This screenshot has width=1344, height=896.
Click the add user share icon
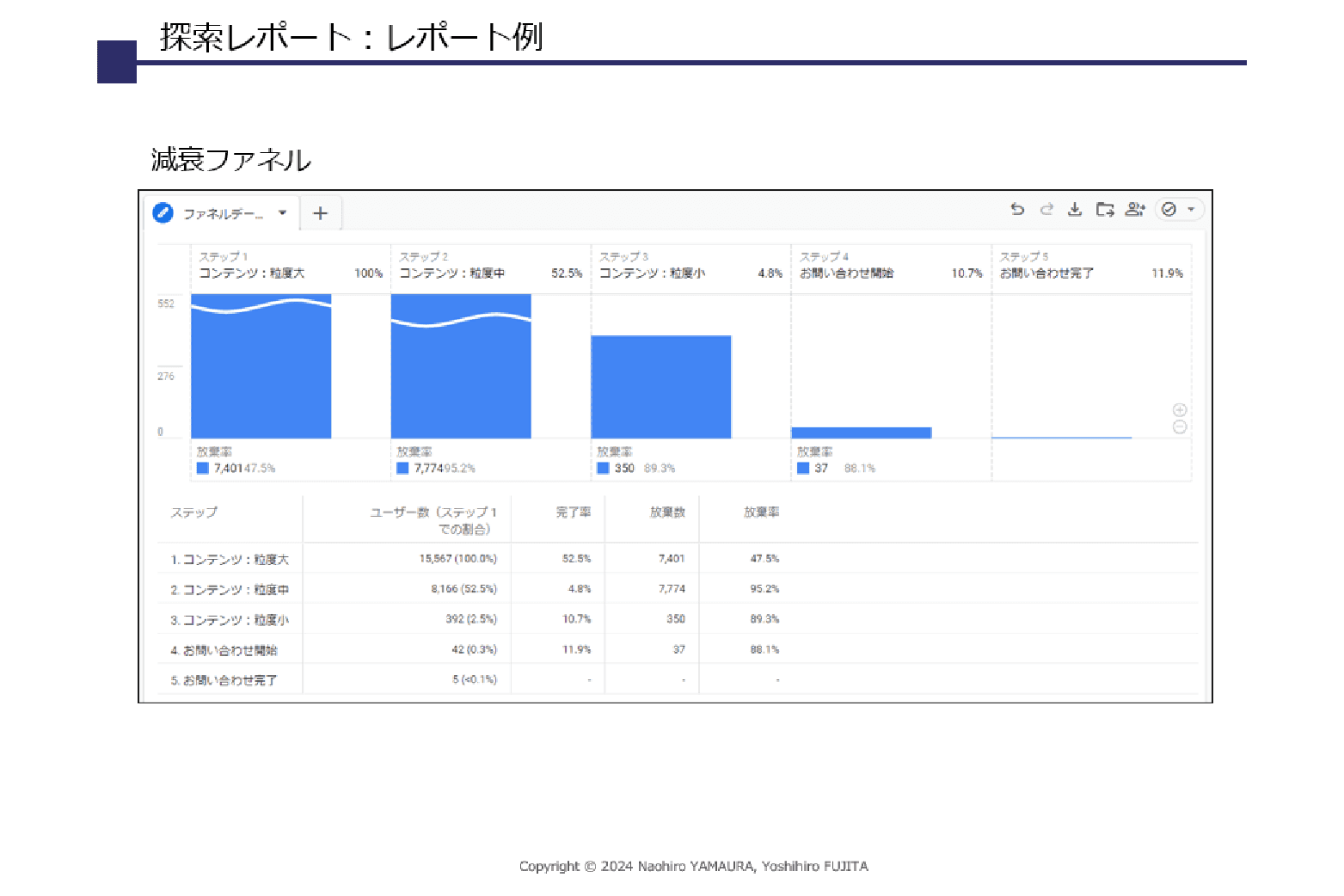click(1135, 209)
